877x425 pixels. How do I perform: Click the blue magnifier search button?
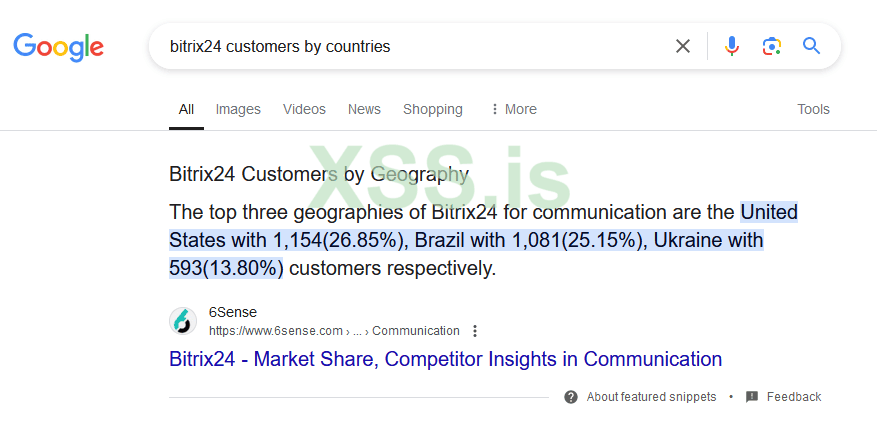pyautogui.click(x=811, y=46)
